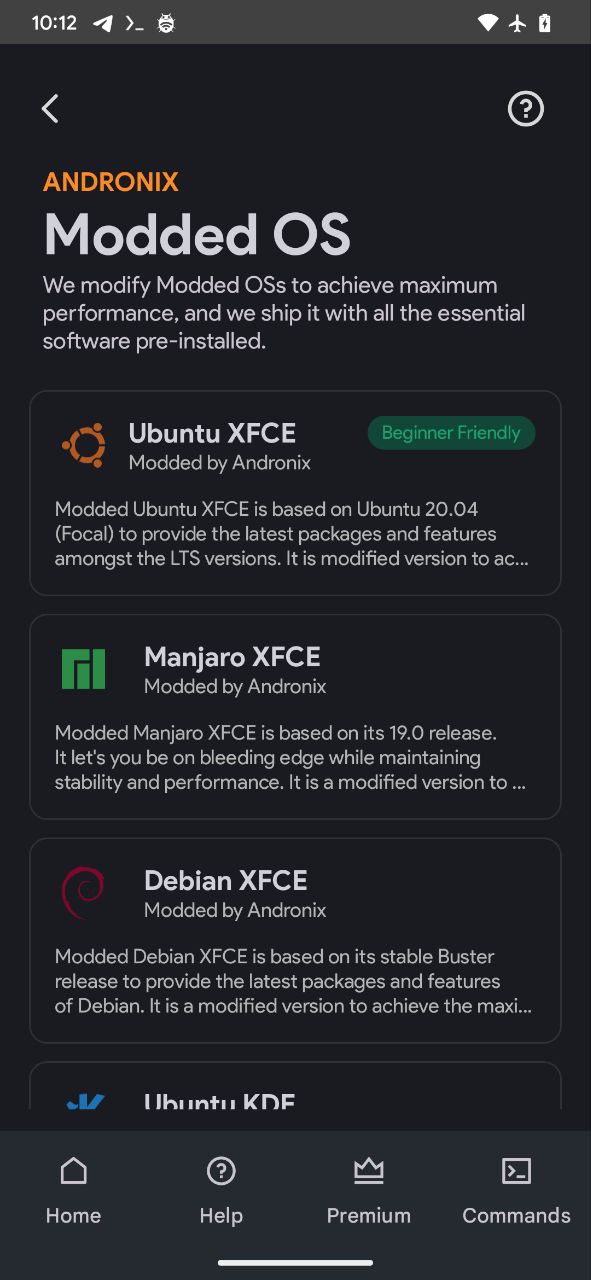Tap the airplane mode status icon
591x1280 pixels.
(518, 21)
